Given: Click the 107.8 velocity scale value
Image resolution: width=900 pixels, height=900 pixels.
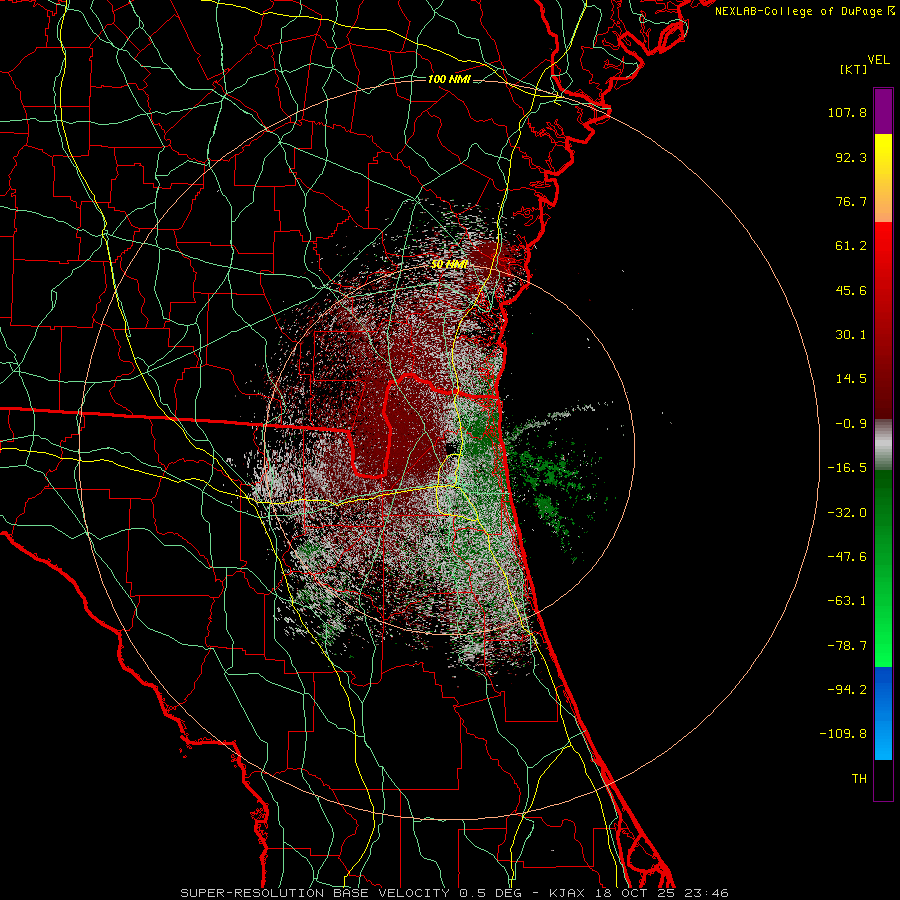Looking at the screenshot, I should click(x=847, y=112).
